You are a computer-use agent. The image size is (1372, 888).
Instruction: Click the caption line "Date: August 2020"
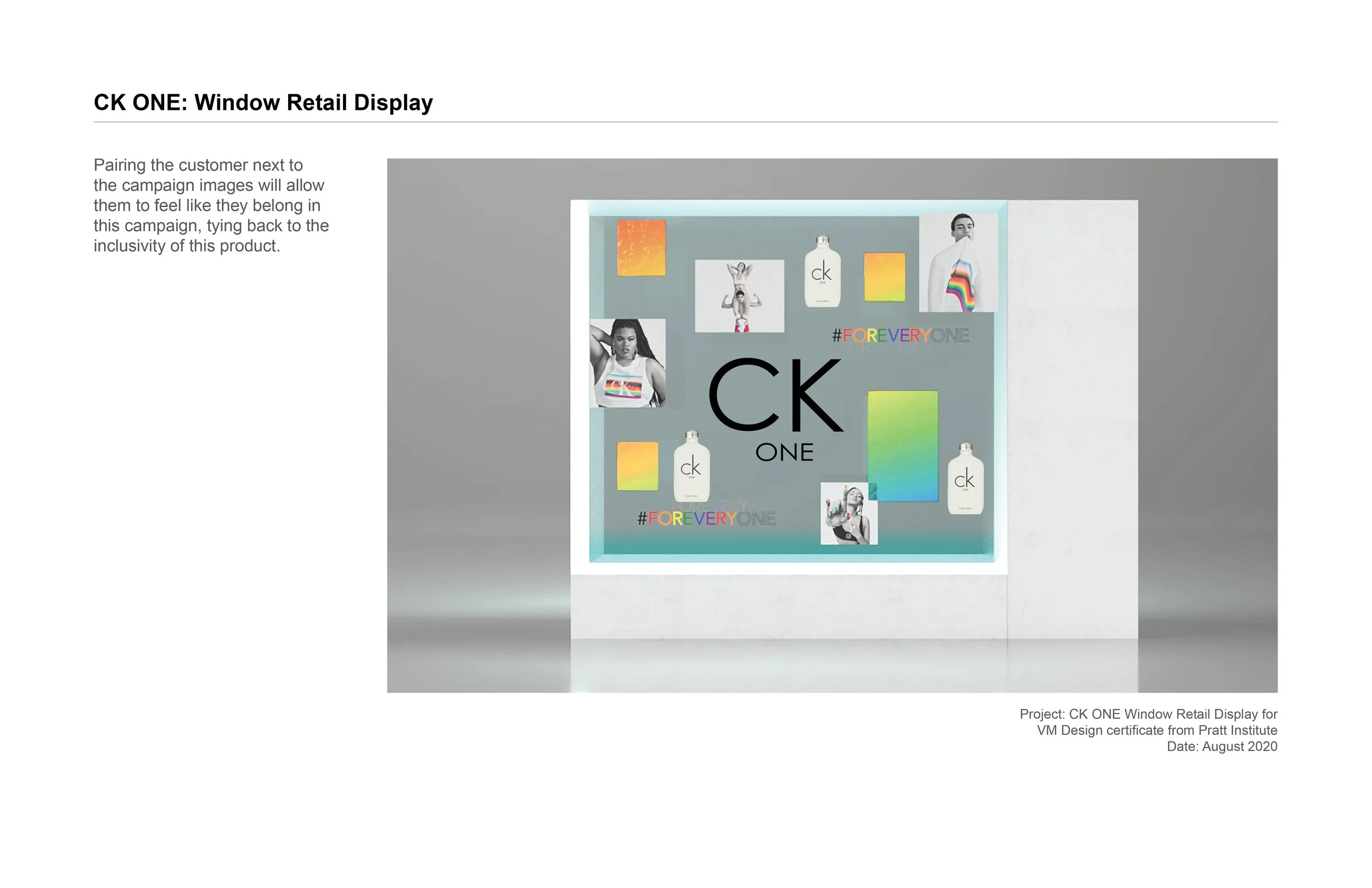coord(1222,746)
